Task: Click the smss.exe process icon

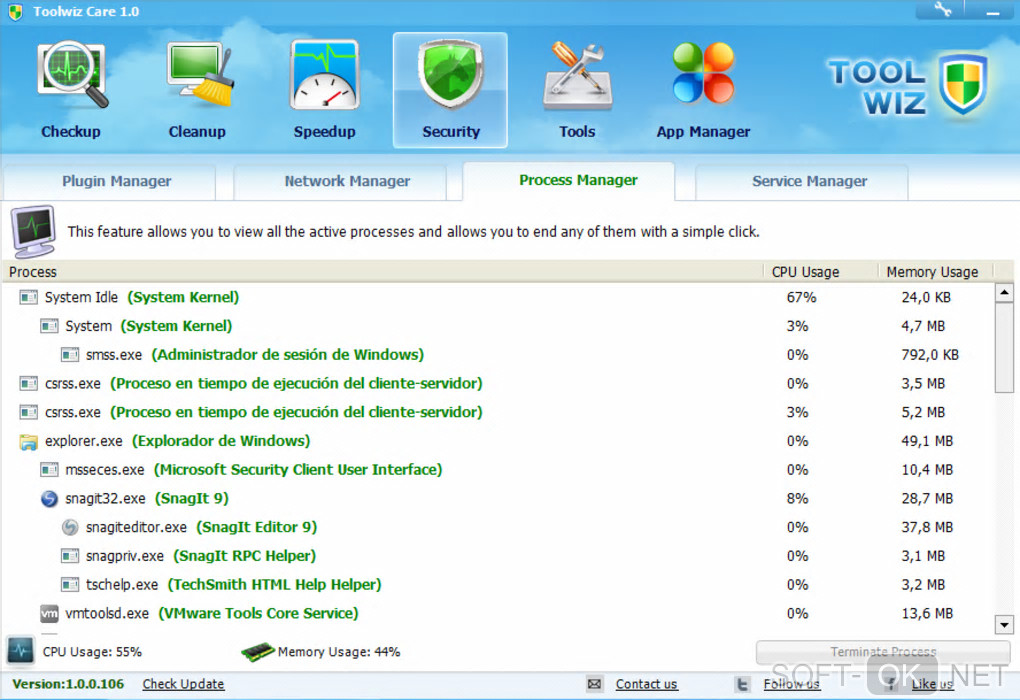Action: (70, 355)
